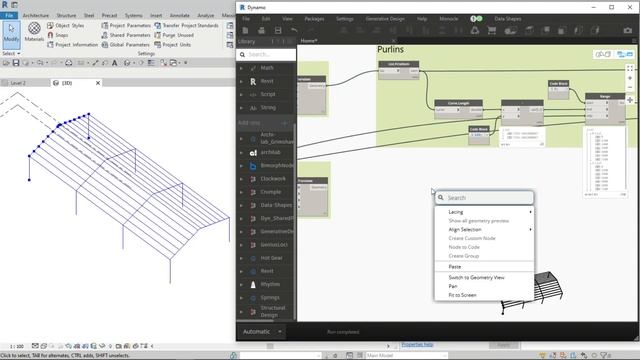Open Materials in Revit ribbon
The image size is (640, 360).
(x=34, y=32)
